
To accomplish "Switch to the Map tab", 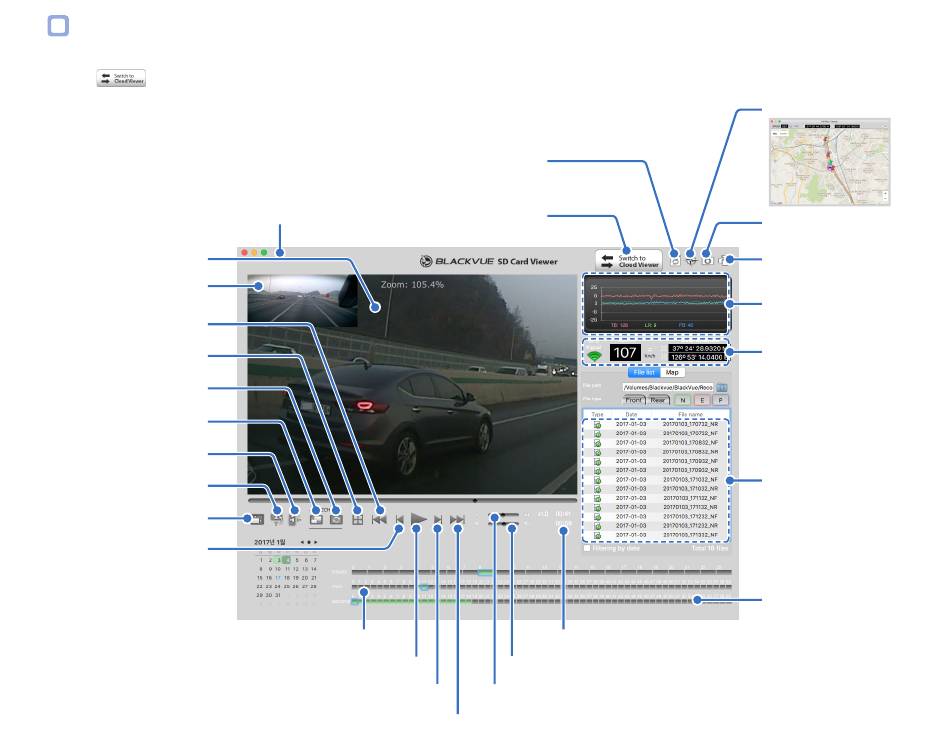I will coord(673,373).
